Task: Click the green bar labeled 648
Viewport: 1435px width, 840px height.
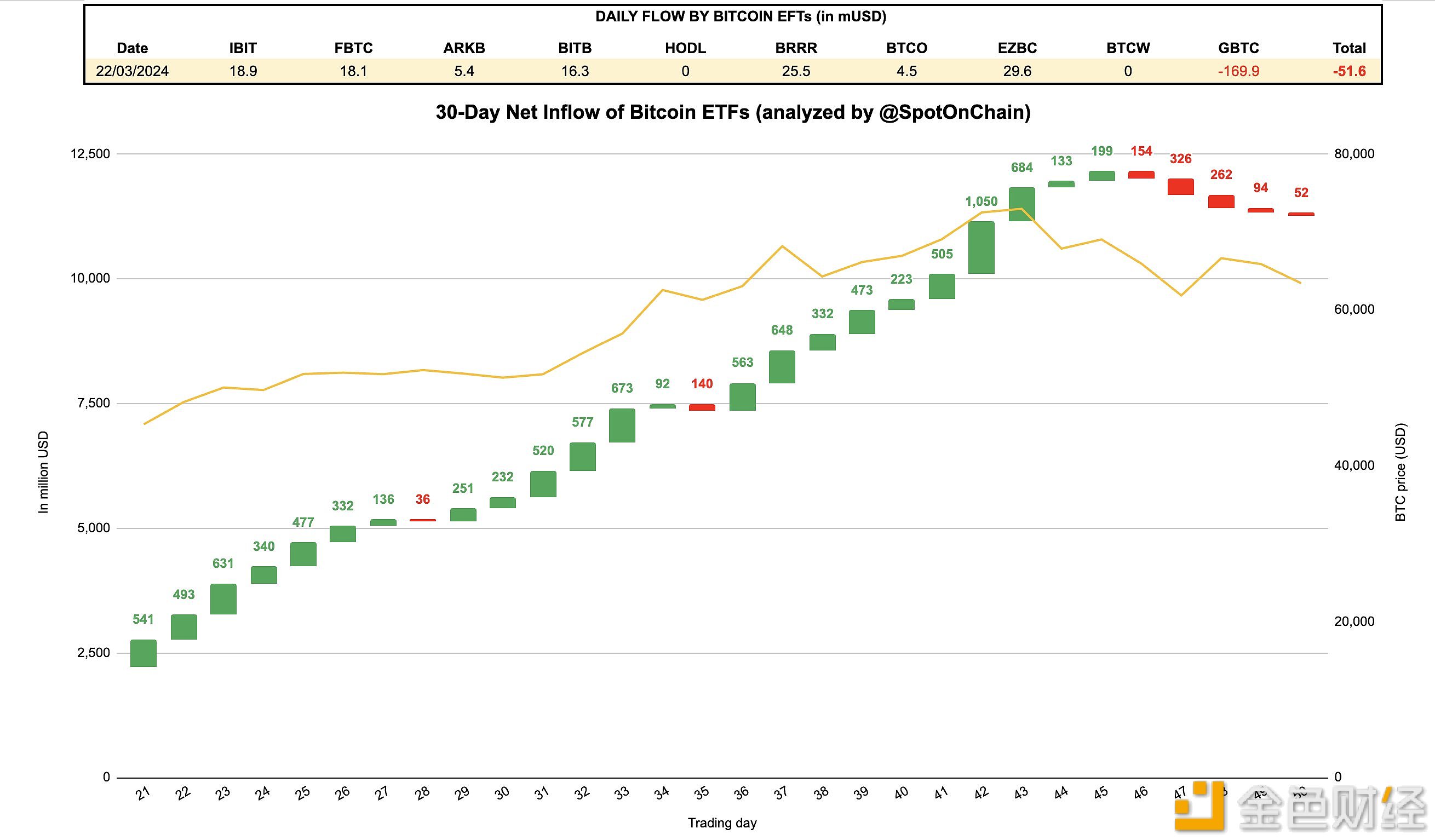Action: (782, 367)
